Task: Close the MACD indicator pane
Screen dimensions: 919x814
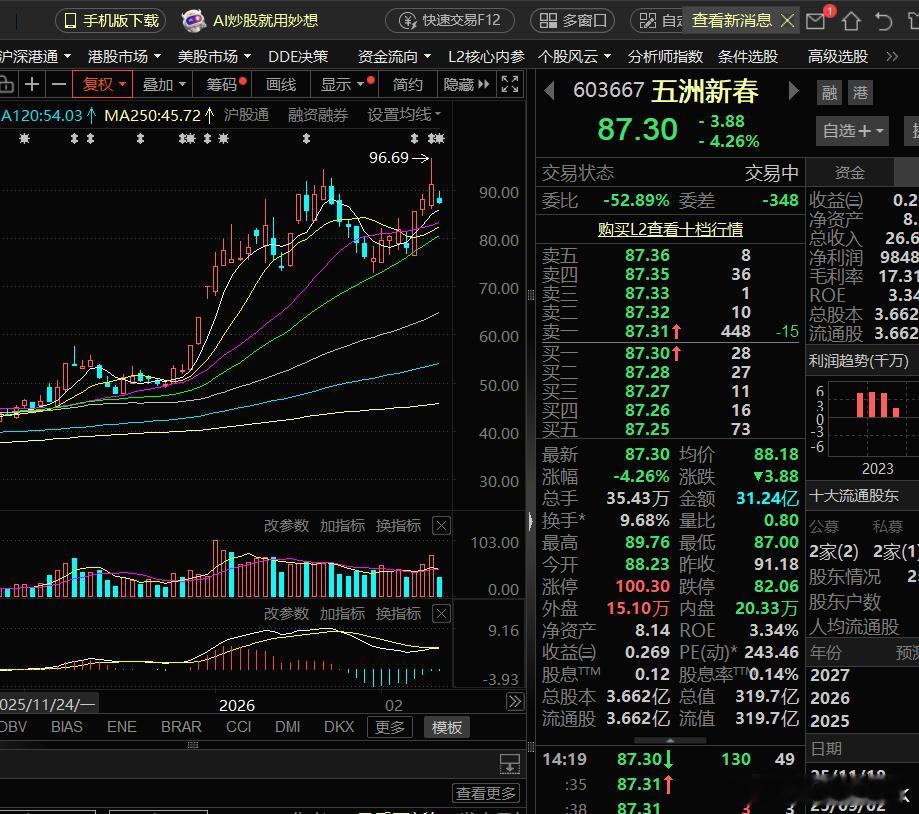Action: pos(441,614)
